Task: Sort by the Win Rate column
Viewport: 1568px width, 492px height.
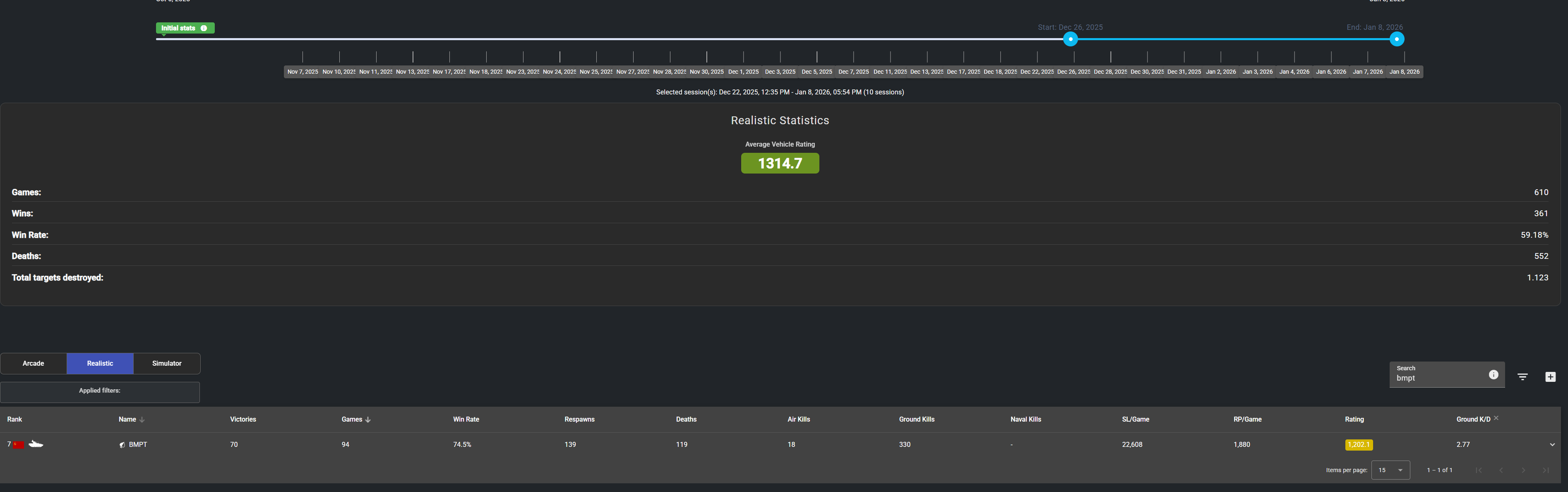Action: 466,420
